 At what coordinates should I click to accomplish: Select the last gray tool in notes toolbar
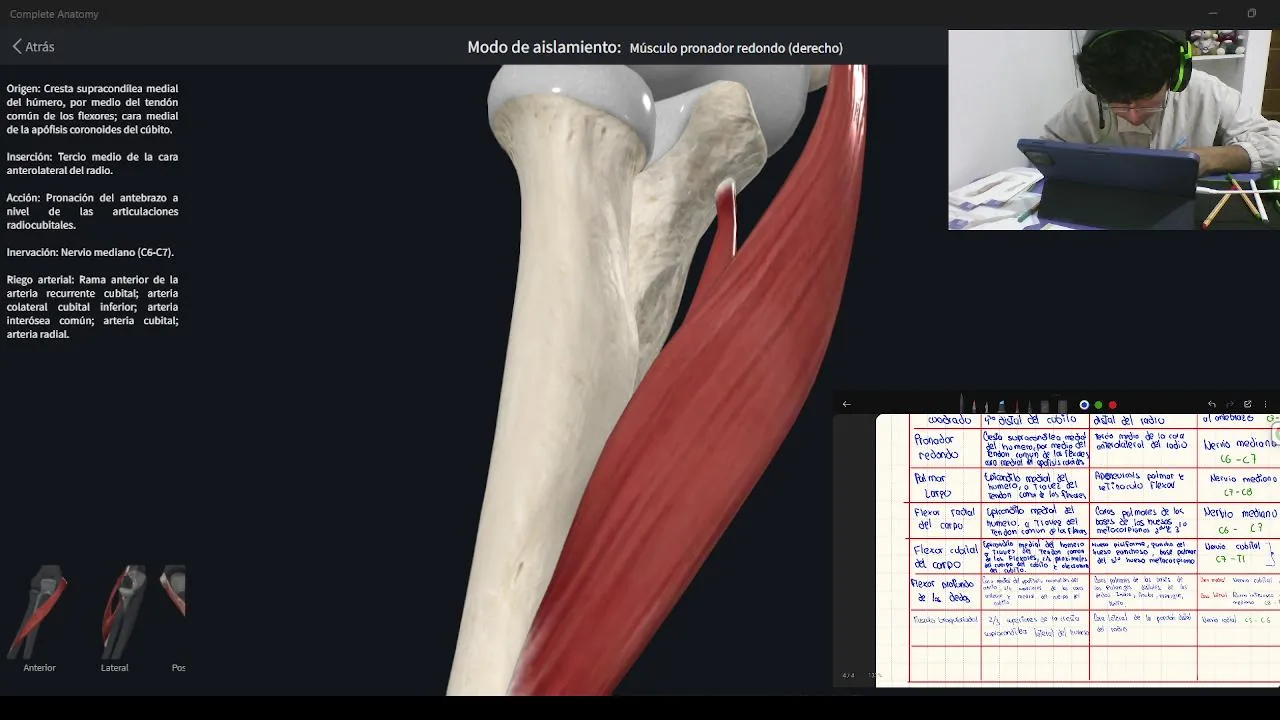pyautogui.click(x=1062, y=406)
